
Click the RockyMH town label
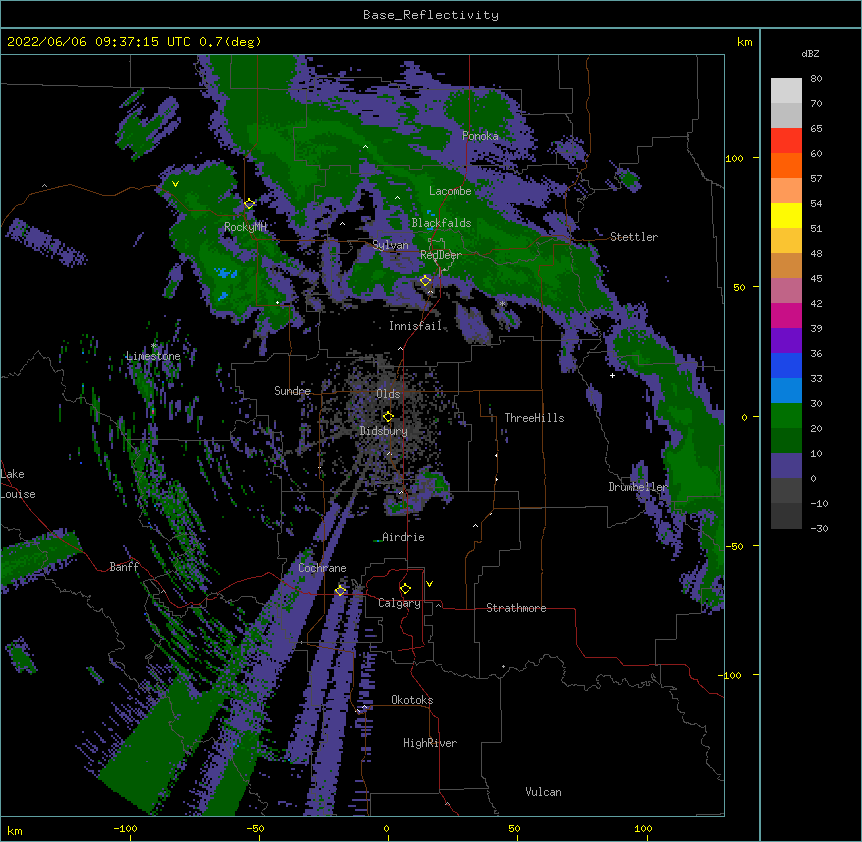pos(245,227)
